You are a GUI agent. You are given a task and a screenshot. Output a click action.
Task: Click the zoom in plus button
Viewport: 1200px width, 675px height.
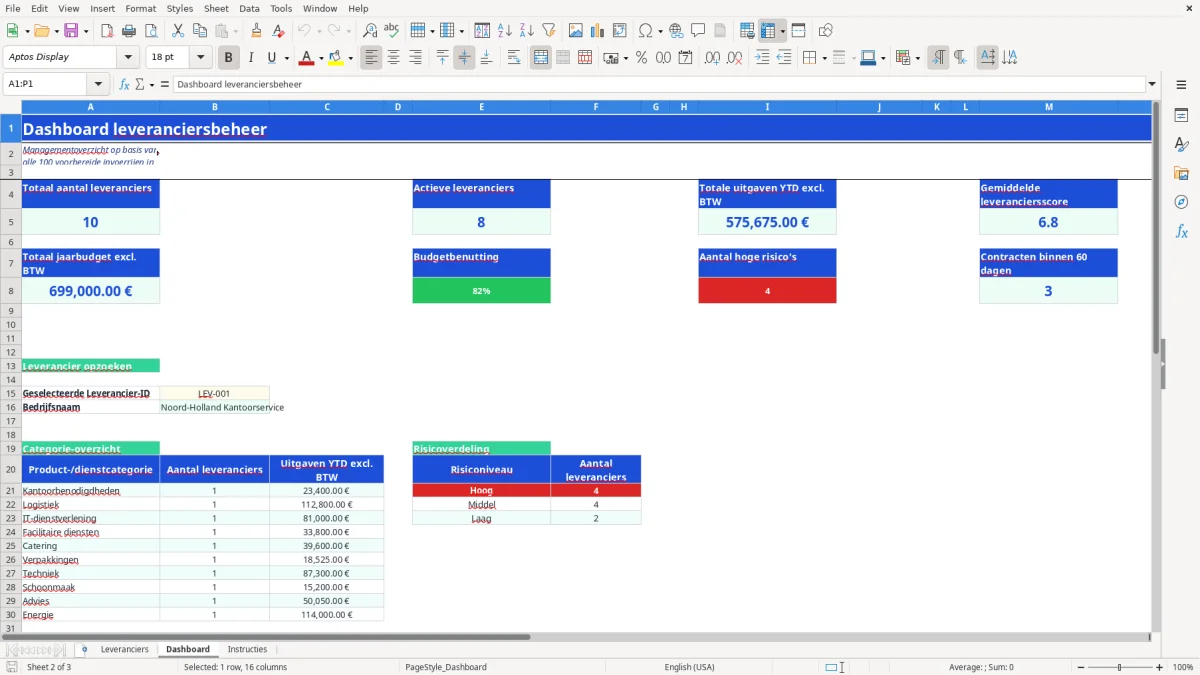[x=1160, y=667]
